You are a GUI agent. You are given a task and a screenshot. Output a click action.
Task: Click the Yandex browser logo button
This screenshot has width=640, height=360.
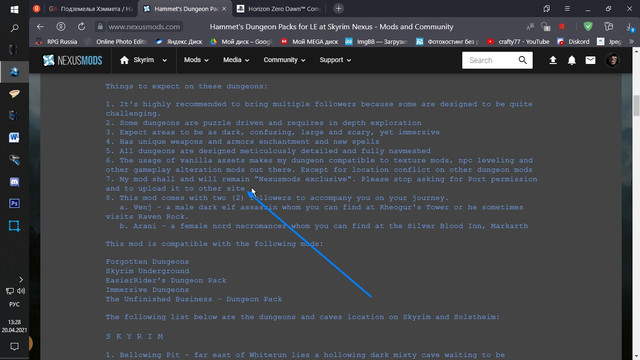pos(37,9)
